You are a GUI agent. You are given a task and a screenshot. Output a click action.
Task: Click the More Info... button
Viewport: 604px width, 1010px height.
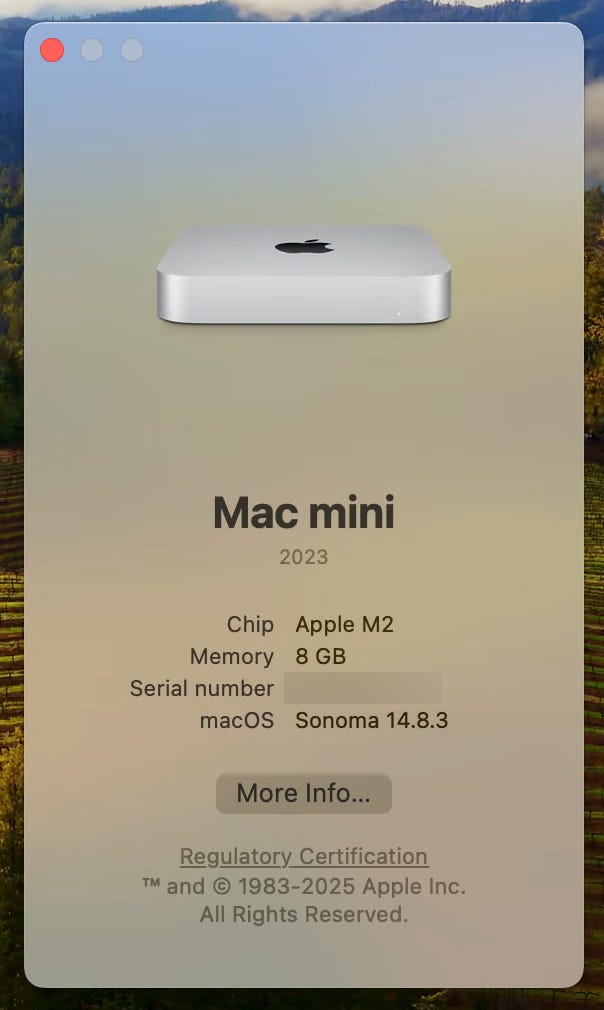[x=303, y=793]
